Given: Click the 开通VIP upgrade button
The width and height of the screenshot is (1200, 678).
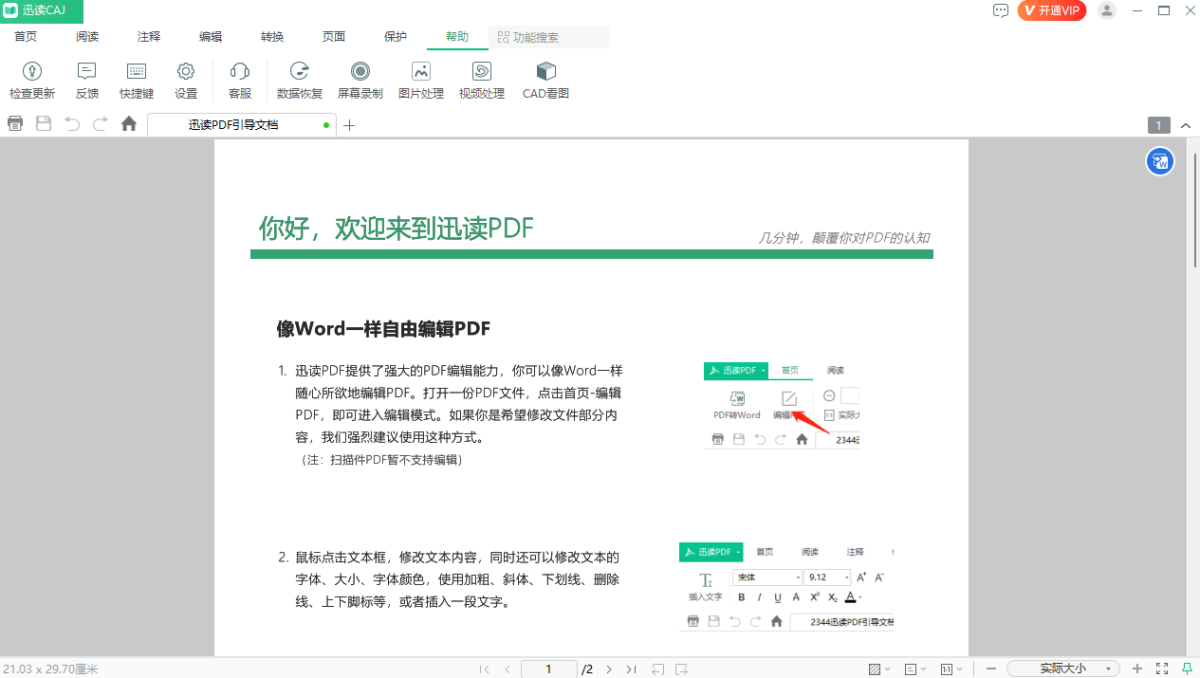Looking at the screenshot, I should [1051, 11].
